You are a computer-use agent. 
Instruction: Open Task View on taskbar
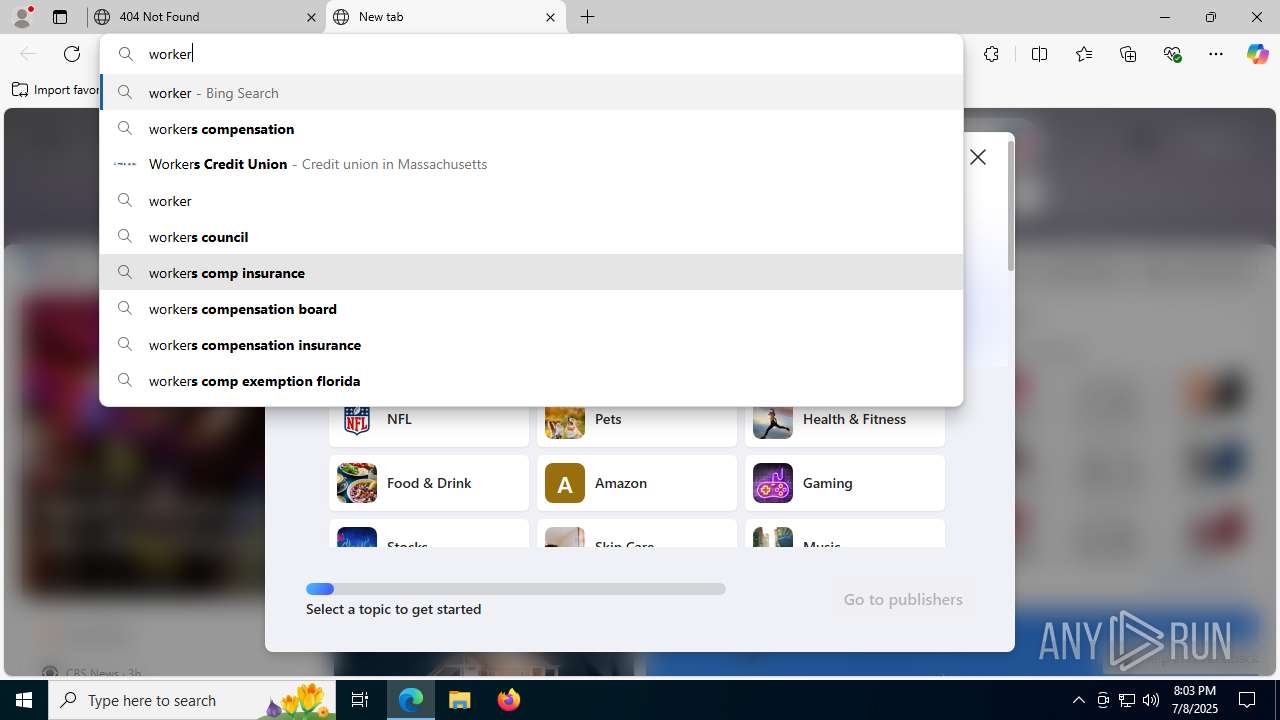point(360,700)
